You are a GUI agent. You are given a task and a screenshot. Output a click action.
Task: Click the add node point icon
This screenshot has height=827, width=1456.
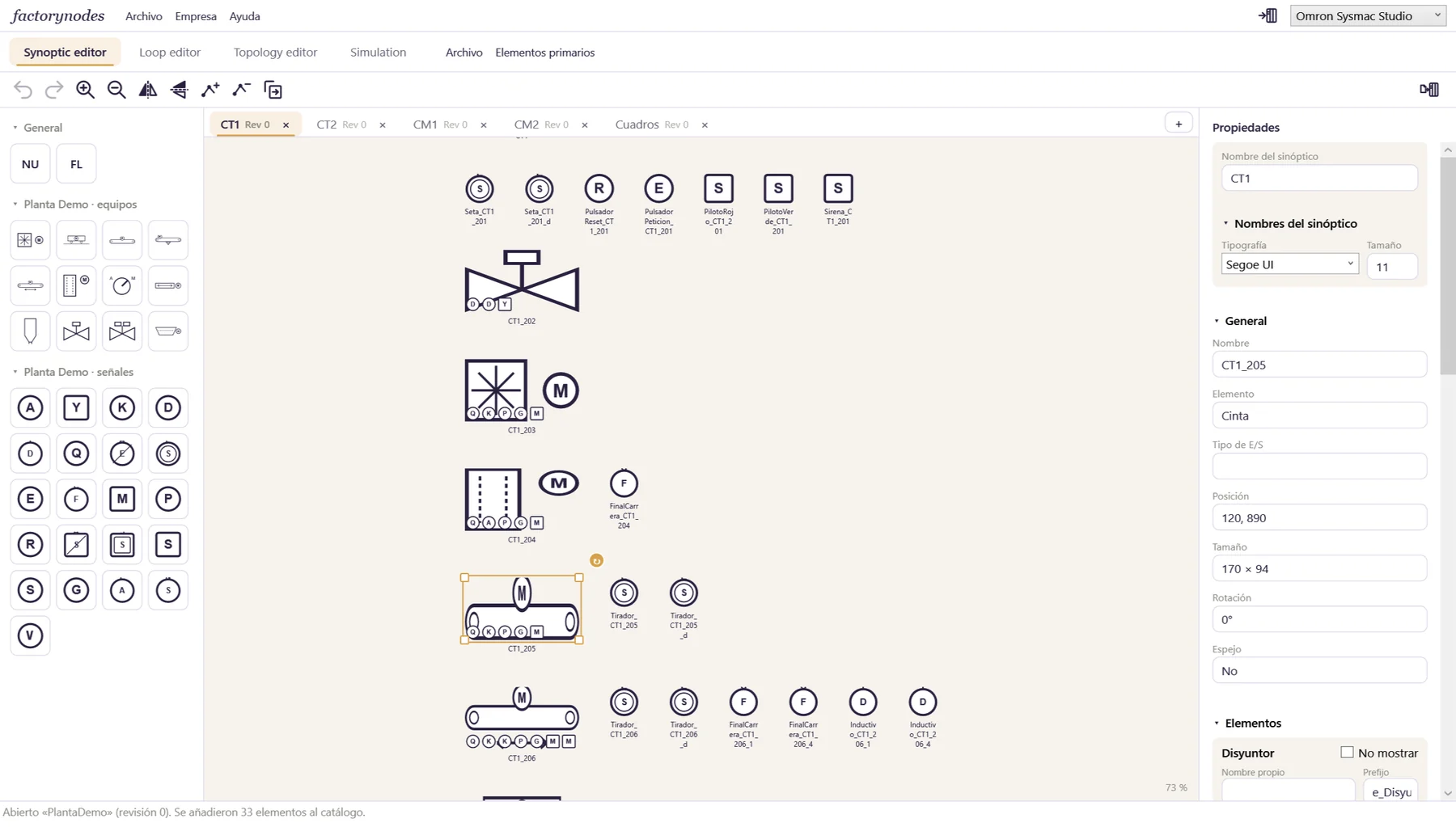click(x=210, y=90)
